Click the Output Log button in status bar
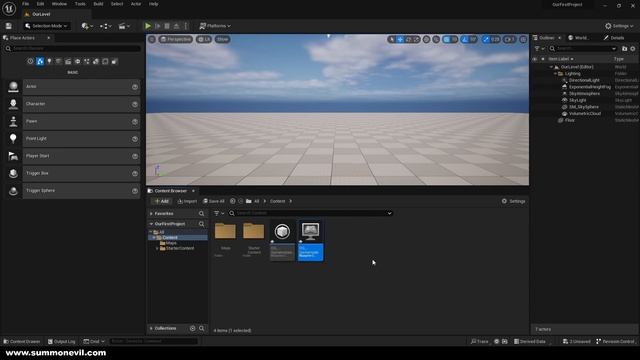 point(62,341)
